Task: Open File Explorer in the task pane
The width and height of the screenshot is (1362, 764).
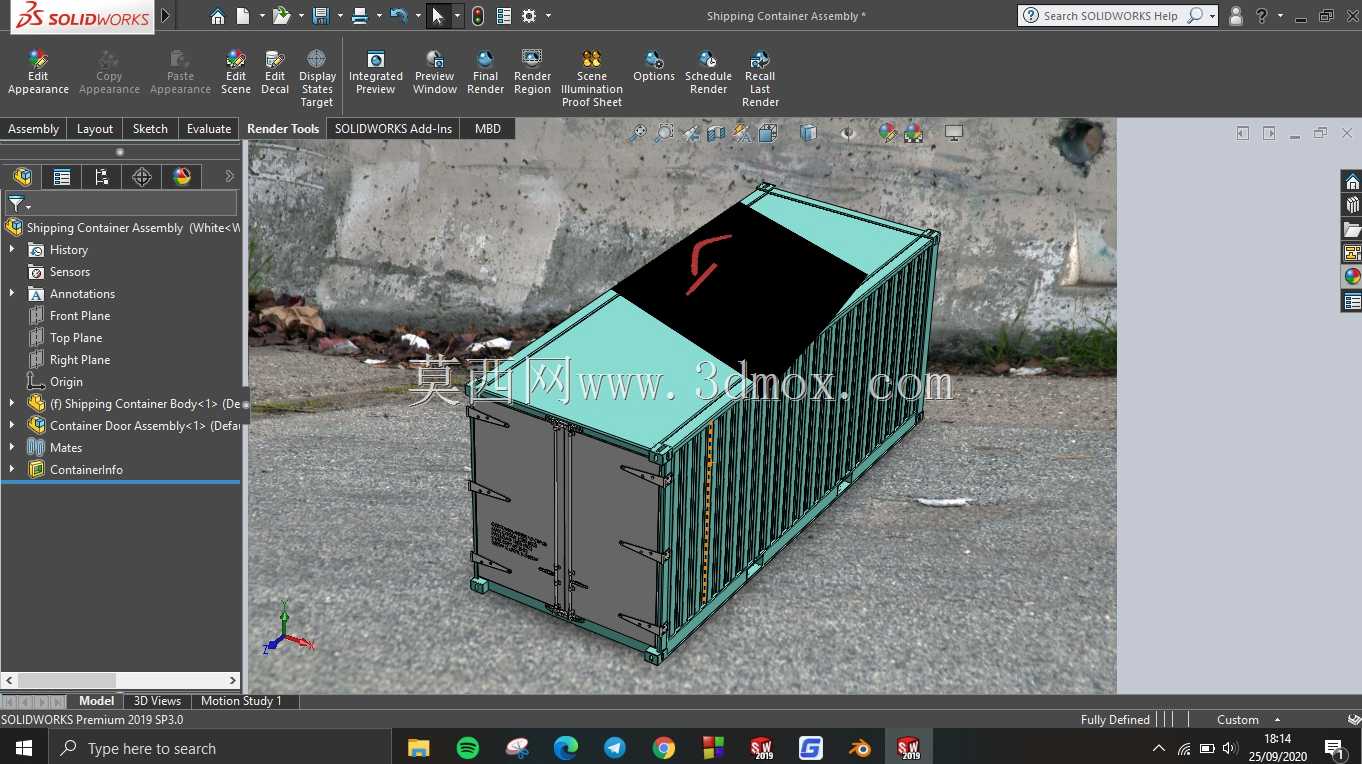Action: coord(1352,229)
